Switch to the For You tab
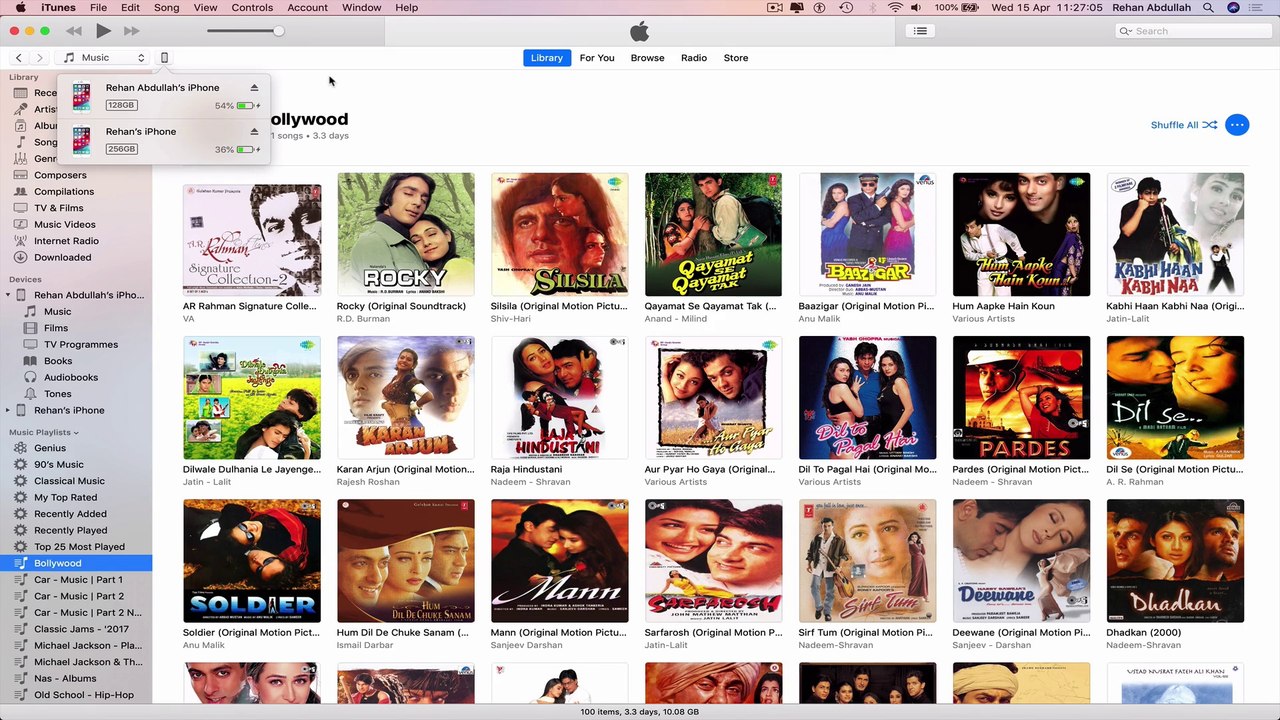1280x720 pixels. (x=597, y=58)
